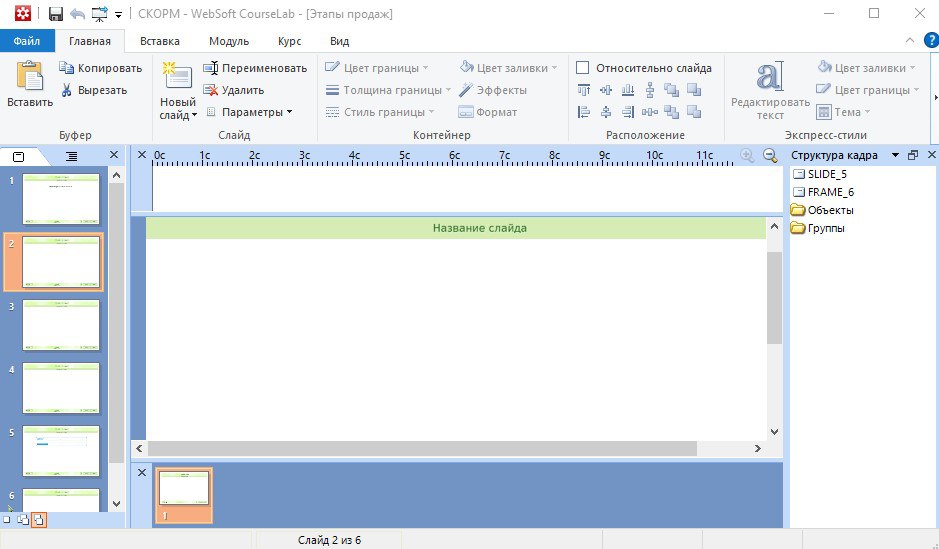Open the Новый слайд dropdown
Image resolution: width=939 pixels, height=549 pixels.
pyautogui.click(x=178, y=115)
